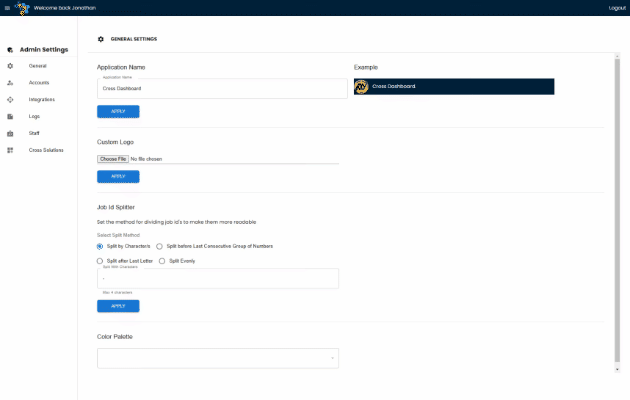Image resolution: width=630 pixels, height=400 pixels.
Task: Click the 'Admin Settings' sidebar title
Action: 44,50
